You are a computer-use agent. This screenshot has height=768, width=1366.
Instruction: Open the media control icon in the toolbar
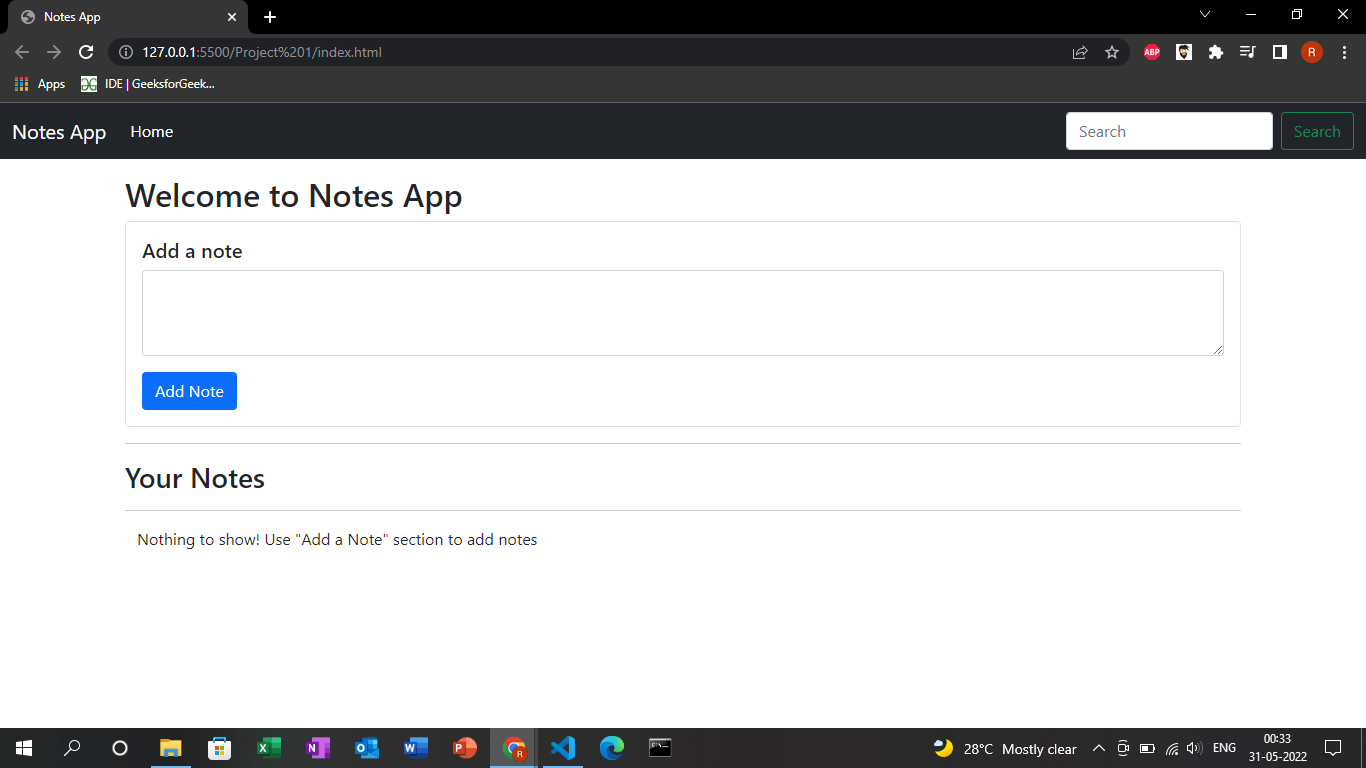[x=1248, y=52]
